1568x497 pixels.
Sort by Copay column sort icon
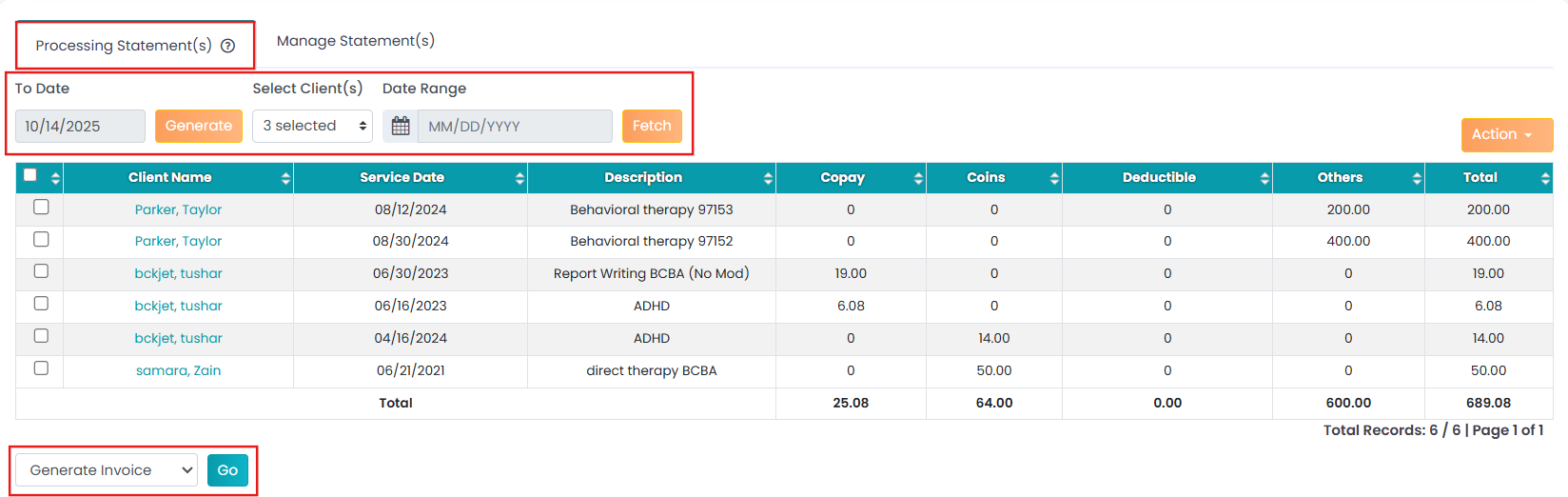pos(918,178)
